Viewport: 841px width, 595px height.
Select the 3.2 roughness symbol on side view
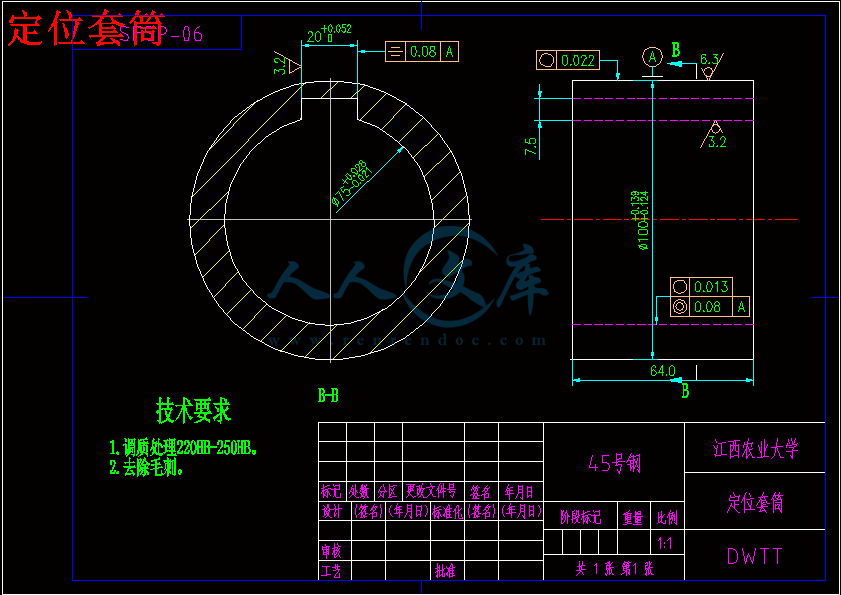[713, 135]
